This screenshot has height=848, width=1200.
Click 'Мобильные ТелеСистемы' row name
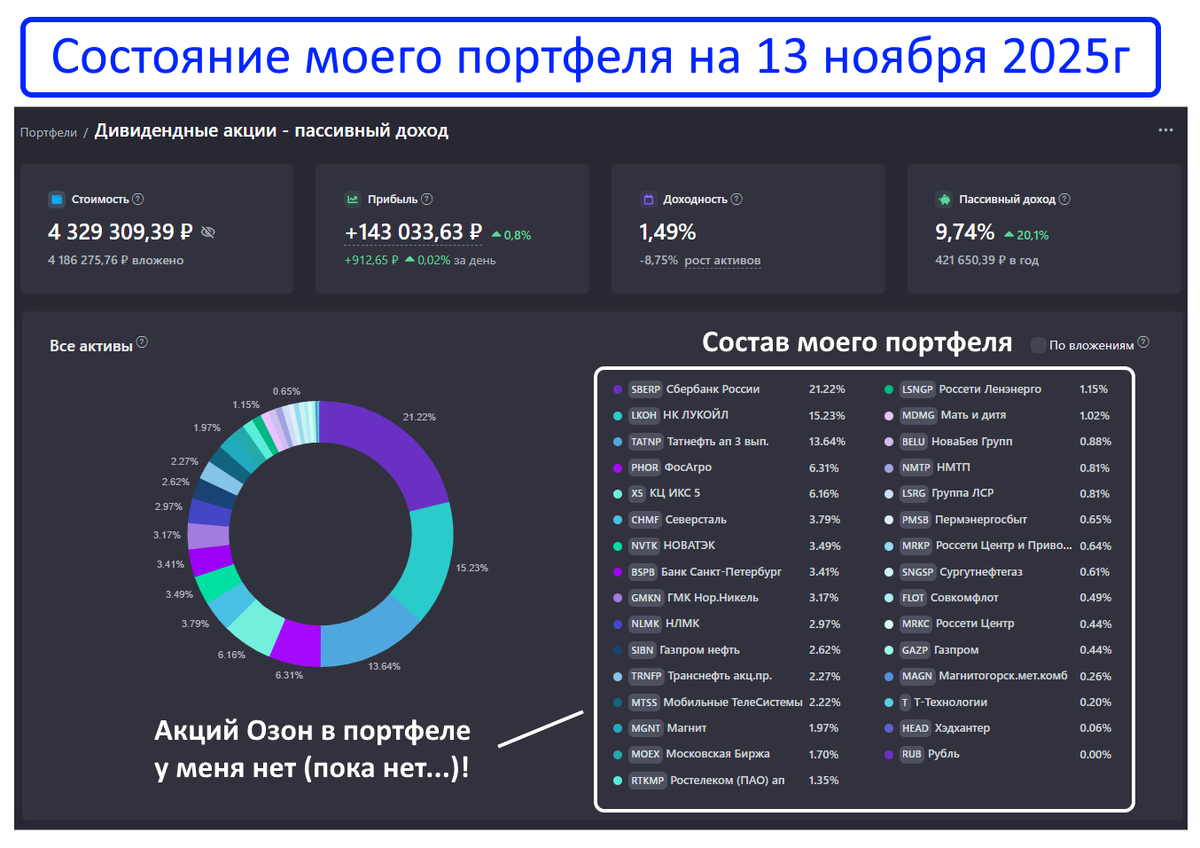tap(733, 701)
